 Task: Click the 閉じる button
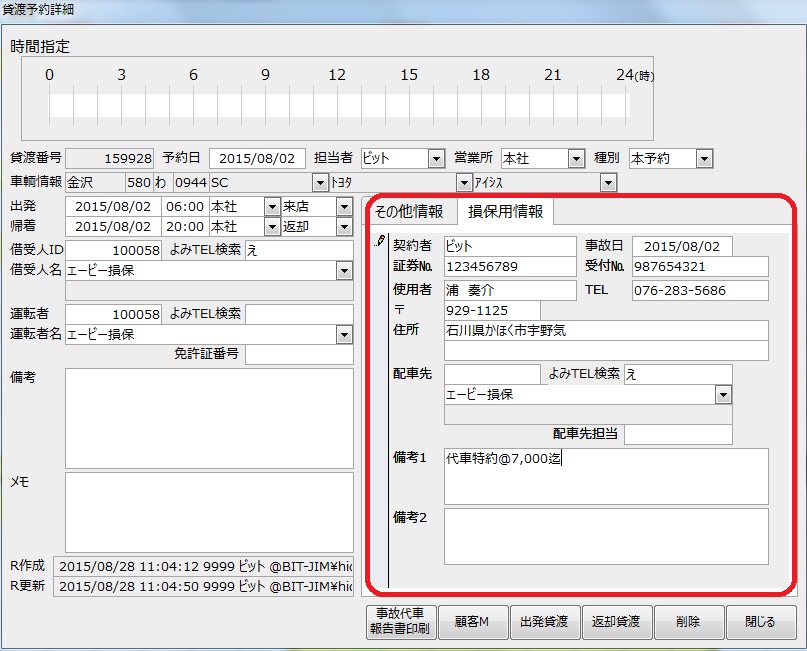760,622
